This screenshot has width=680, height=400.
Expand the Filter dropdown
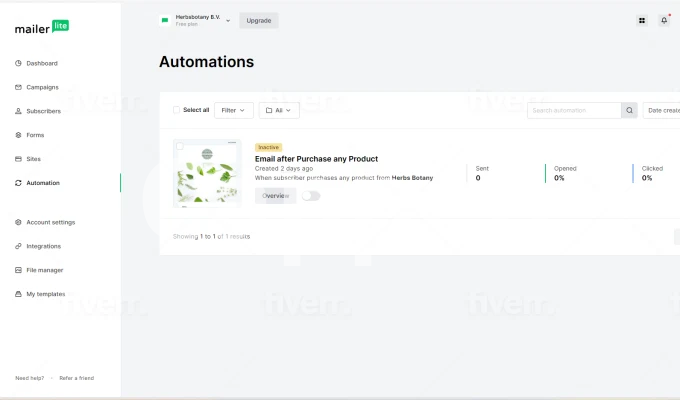point(233,110)
